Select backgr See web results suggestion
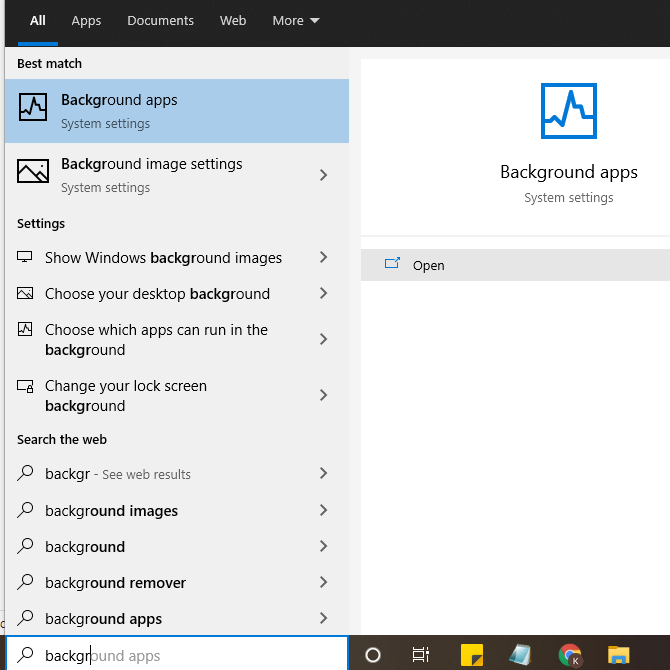This screenshot has height=670, width=670. click(118, 474)
